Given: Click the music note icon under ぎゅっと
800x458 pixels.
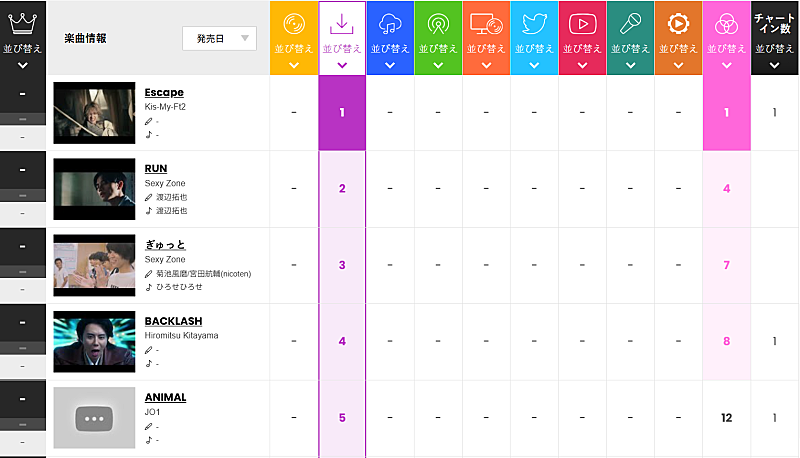Looking at the screenshot, I should click(x=148, y=287).
